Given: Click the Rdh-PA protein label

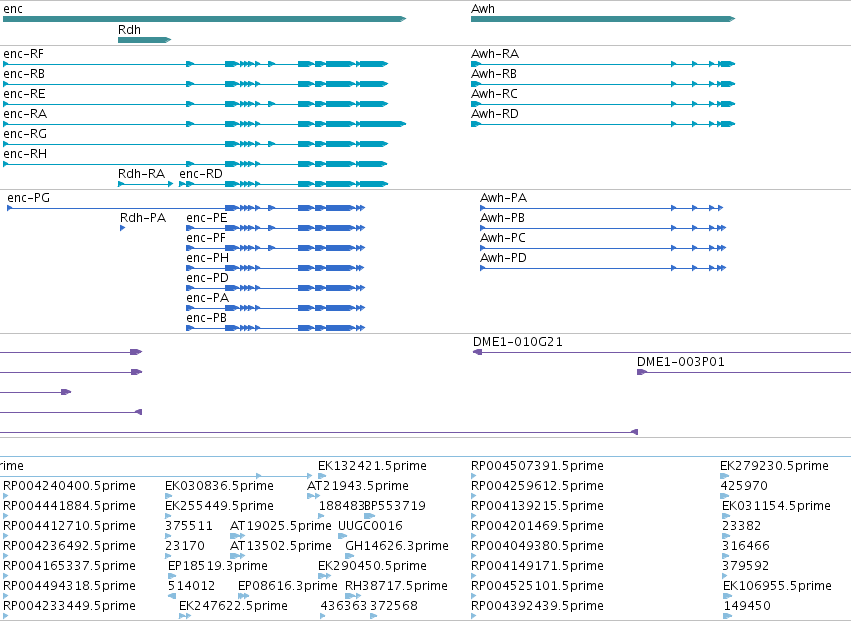Looking at the screenshot, I should tap(143, 218).
